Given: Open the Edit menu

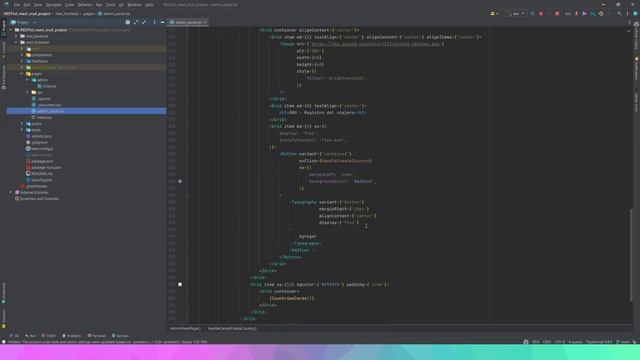Looking at the screenshot, I should click(27, 4).
